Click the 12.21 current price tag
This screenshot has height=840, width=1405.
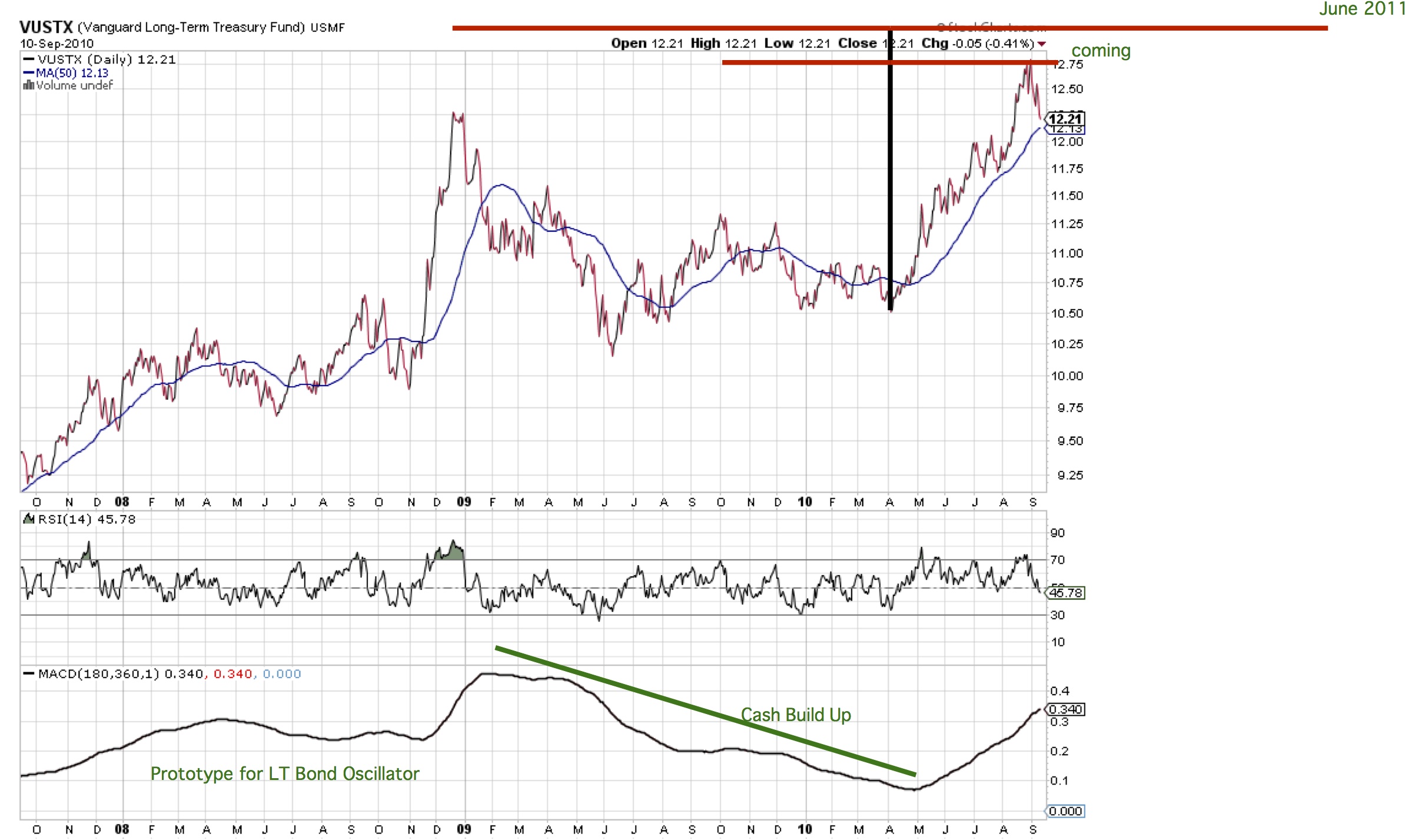(1066, 118)
